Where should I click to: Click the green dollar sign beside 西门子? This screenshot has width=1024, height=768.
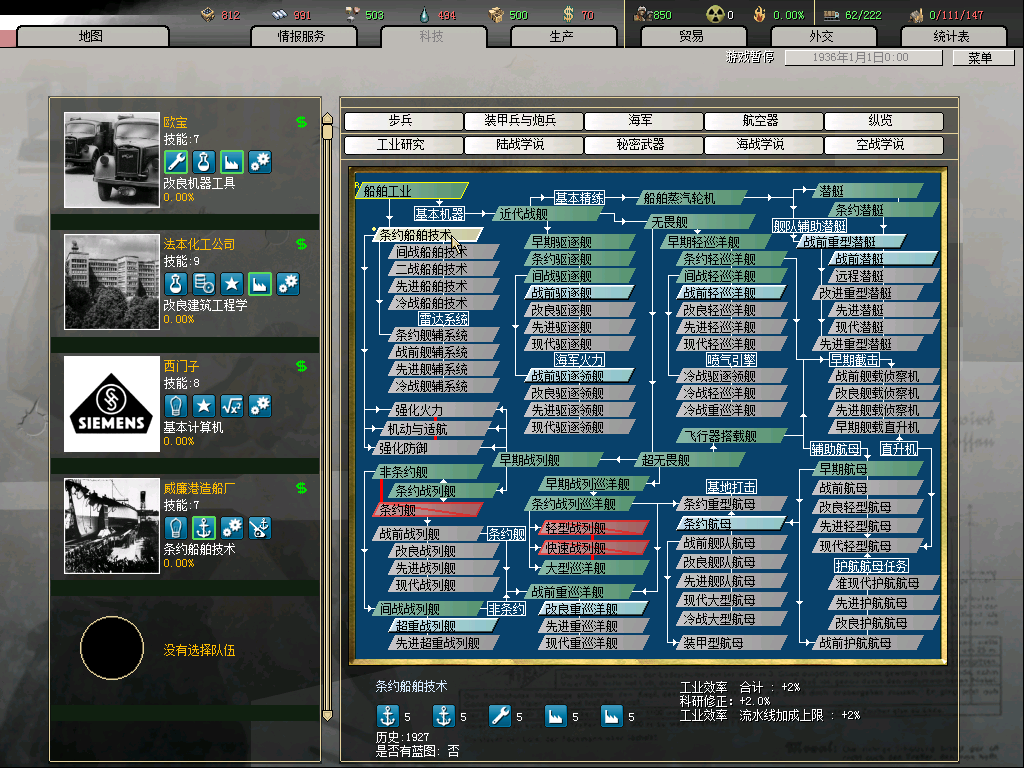point(301,366)
